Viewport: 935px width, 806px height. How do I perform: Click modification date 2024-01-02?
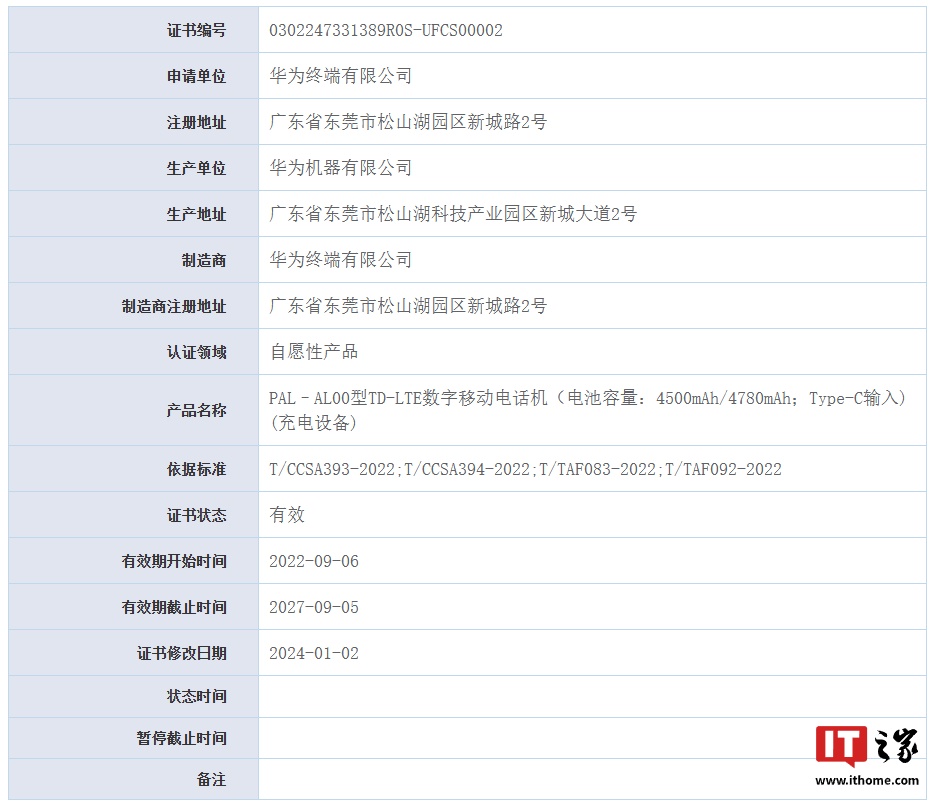click(x=313, y=653)
